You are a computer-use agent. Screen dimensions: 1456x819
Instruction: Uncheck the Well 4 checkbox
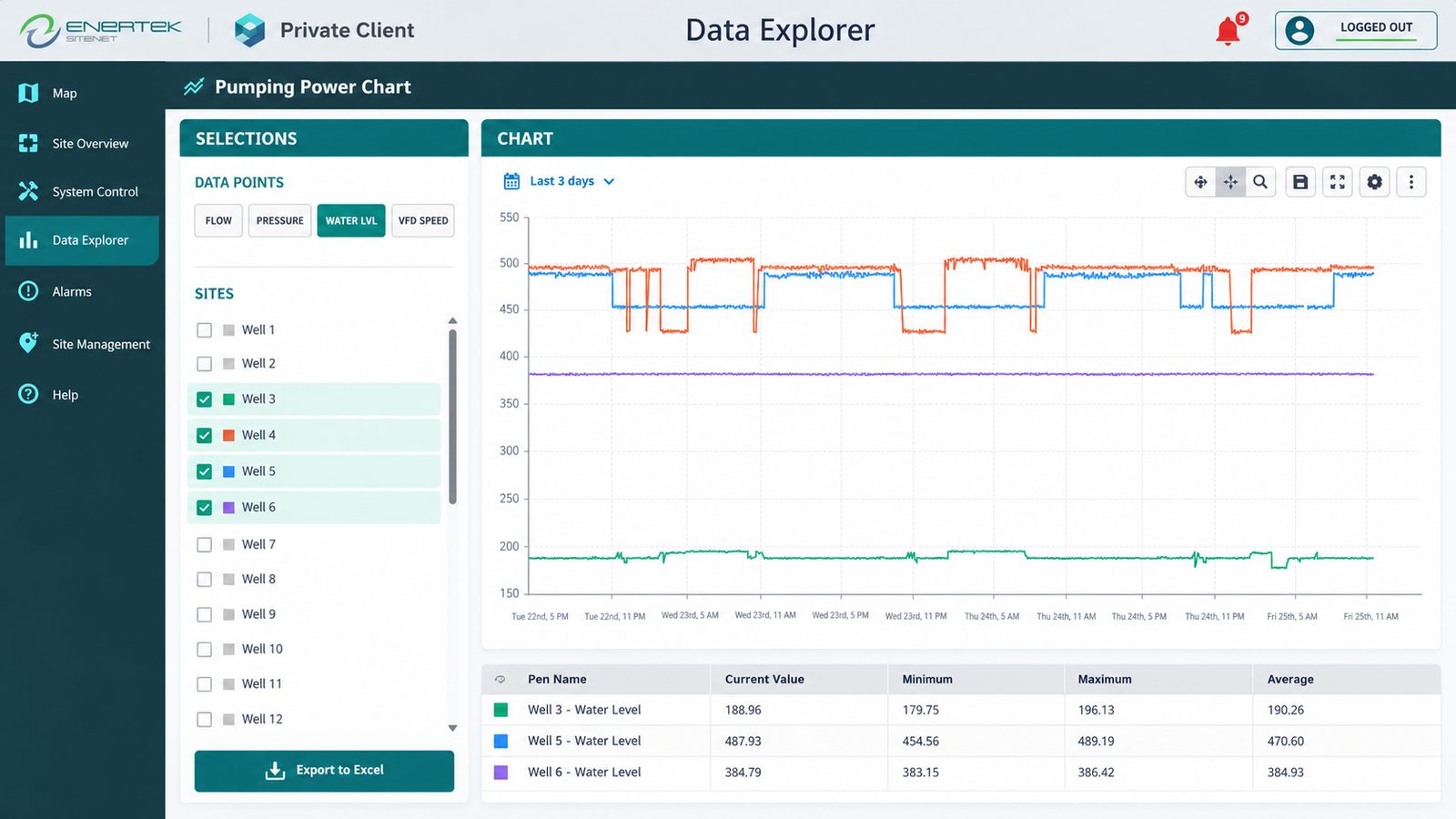pyautogui.click(x=204, y=436)
